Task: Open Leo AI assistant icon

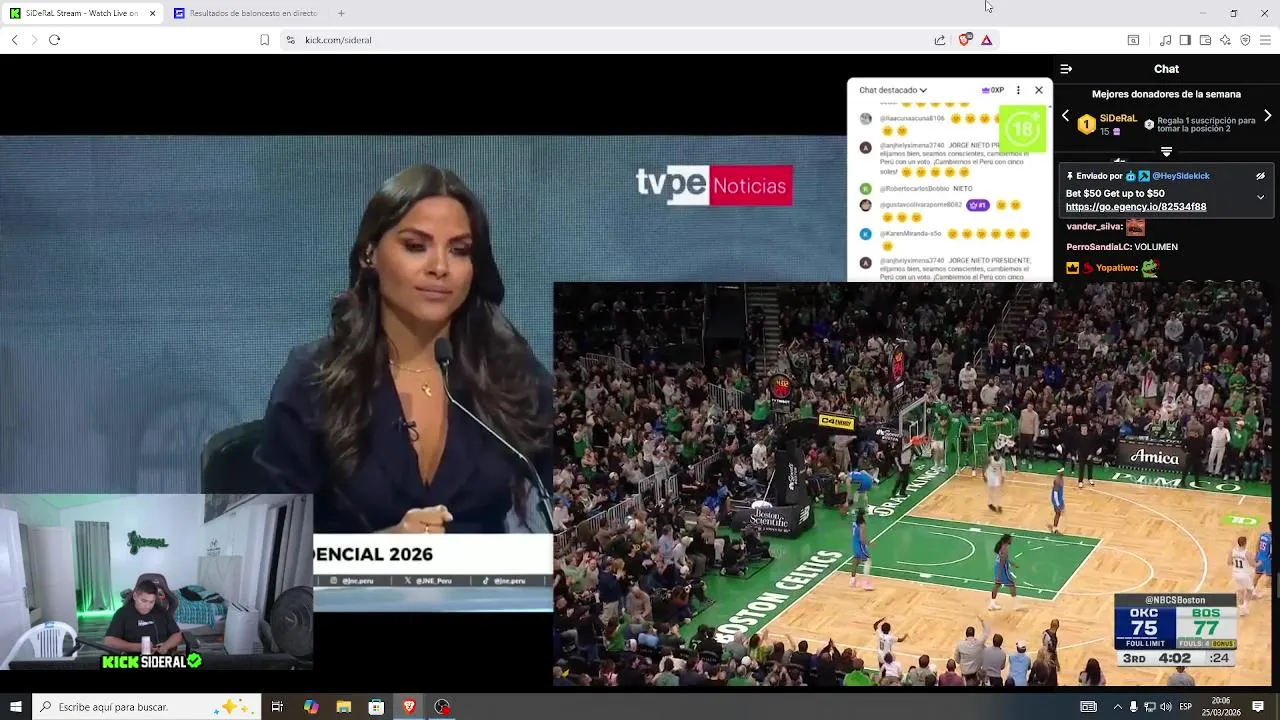Action: pyautogui.click(x=1225, y=40)
